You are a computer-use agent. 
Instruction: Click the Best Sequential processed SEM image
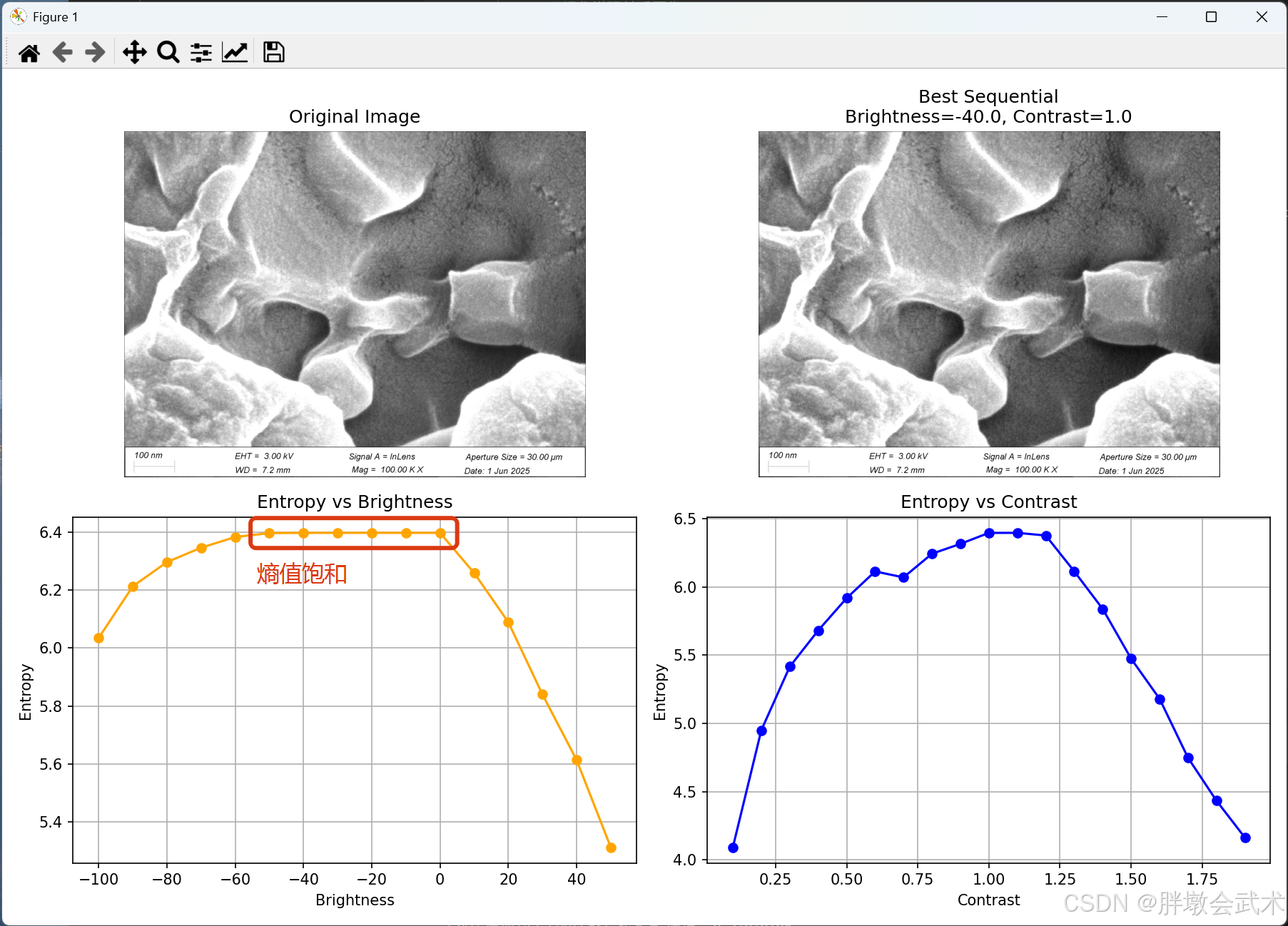coord(989,304)
